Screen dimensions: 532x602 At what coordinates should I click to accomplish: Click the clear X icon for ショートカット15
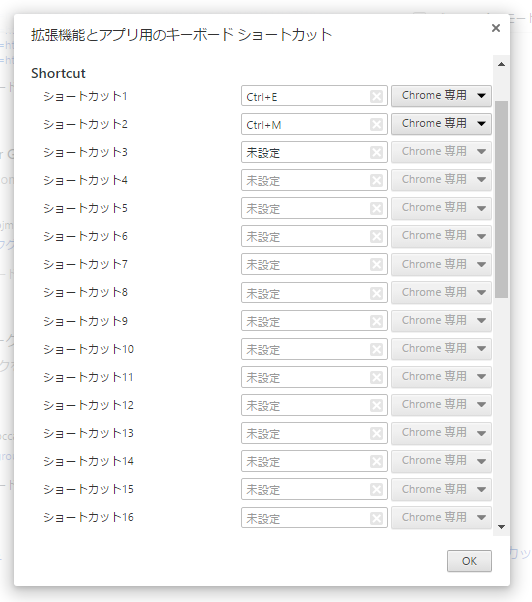coord(376,490)
